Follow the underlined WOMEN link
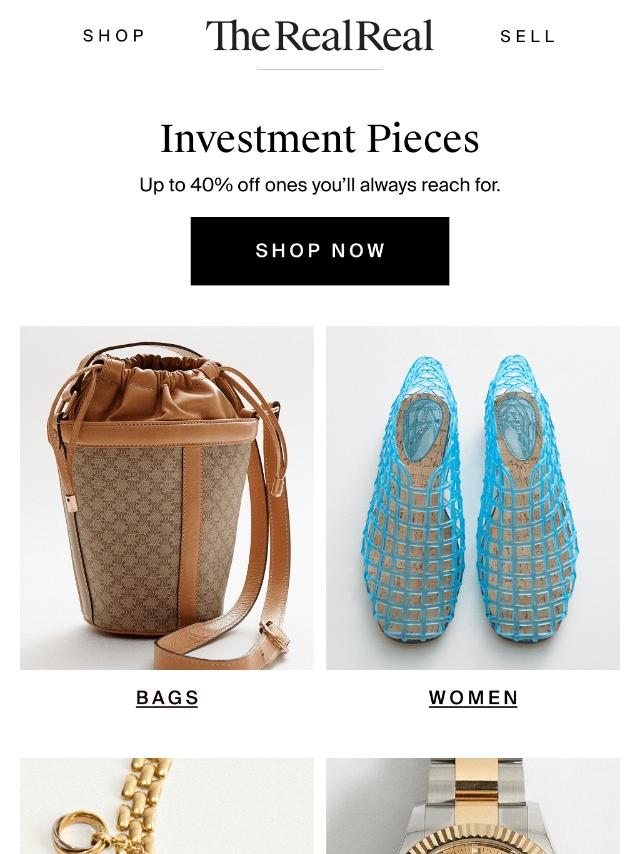This screenshot has width=640, height=854. [473, 698]
